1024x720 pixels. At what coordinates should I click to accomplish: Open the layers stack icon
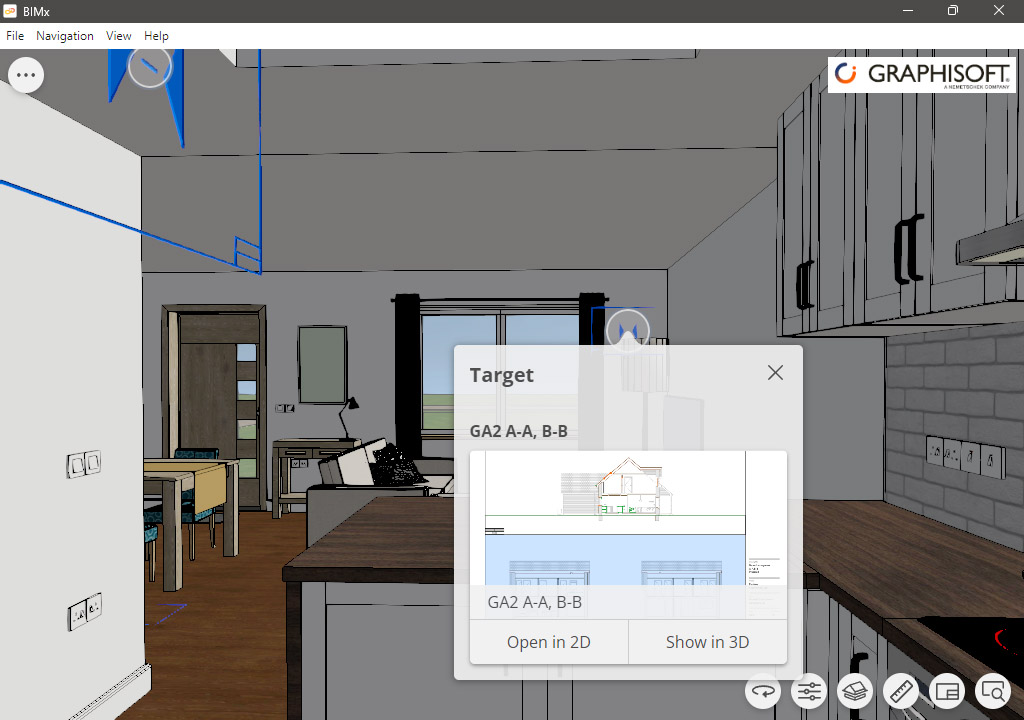855,691
